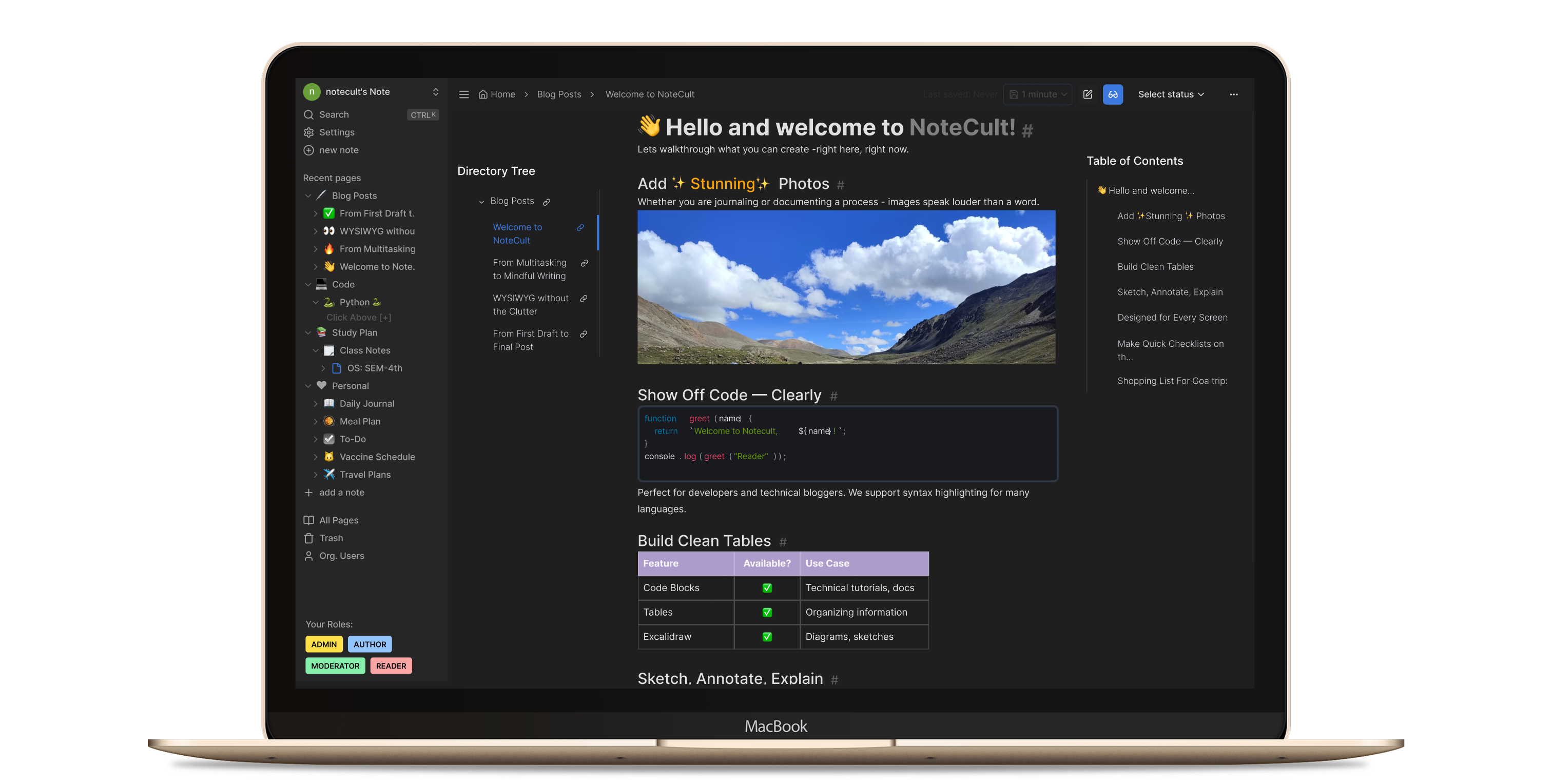Toggle the sidebar hamburger menu icon
This screenshot has width=1552, height=784.
(x=463, y=94)
